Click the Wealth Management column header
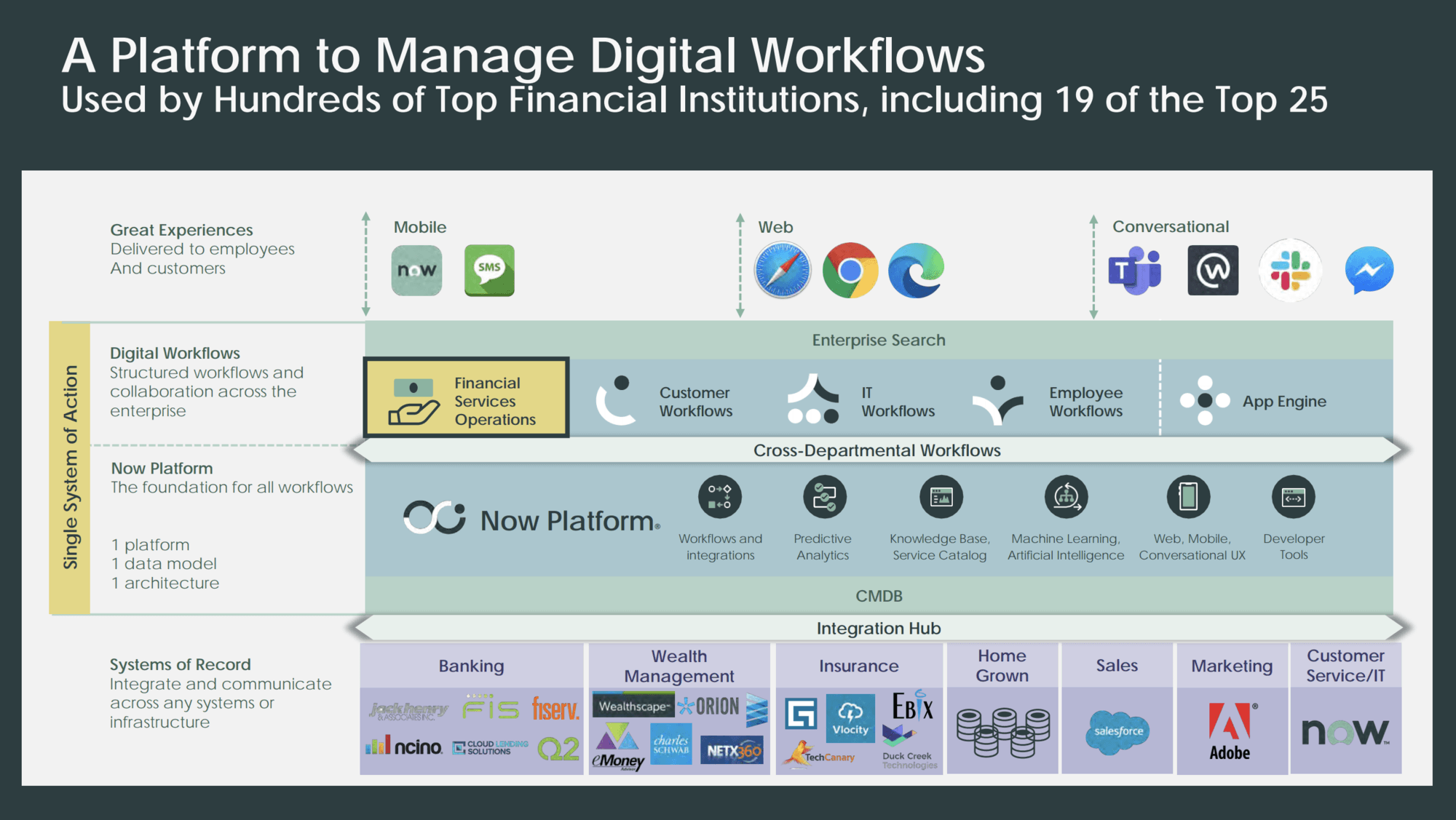The width and height of the screenshot is (1456, 820). 679,666
